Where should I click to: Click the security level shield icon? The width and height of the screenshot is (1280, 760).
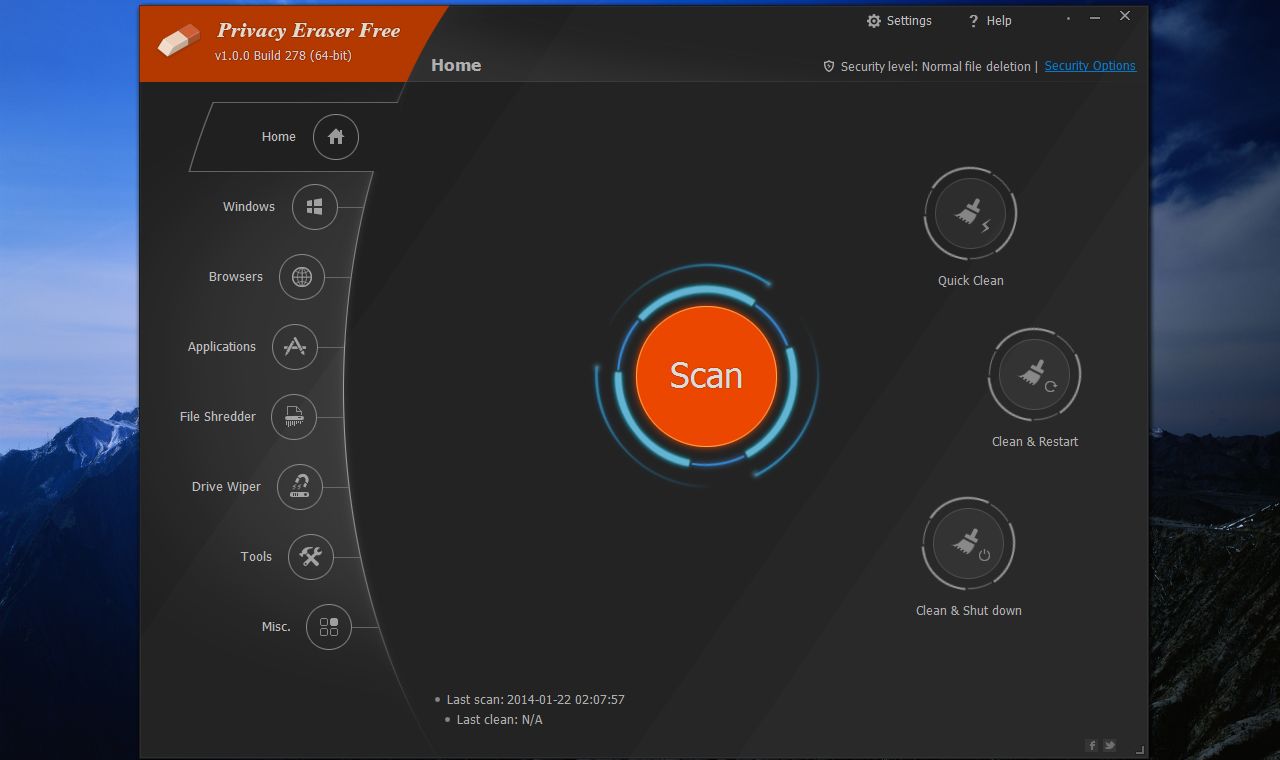click(x=829, y=66)
